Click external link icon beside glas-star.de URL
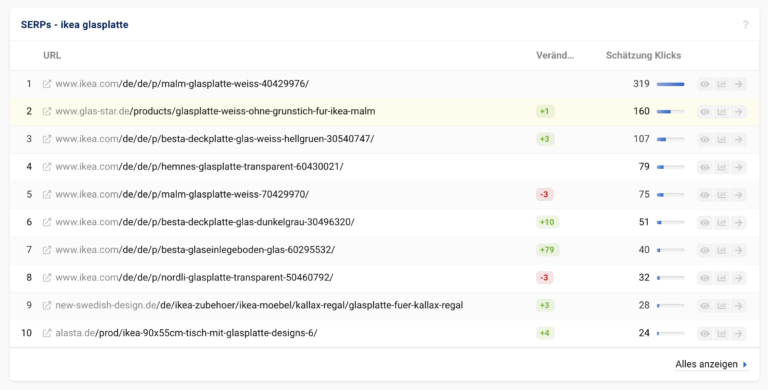 point(47,112)
